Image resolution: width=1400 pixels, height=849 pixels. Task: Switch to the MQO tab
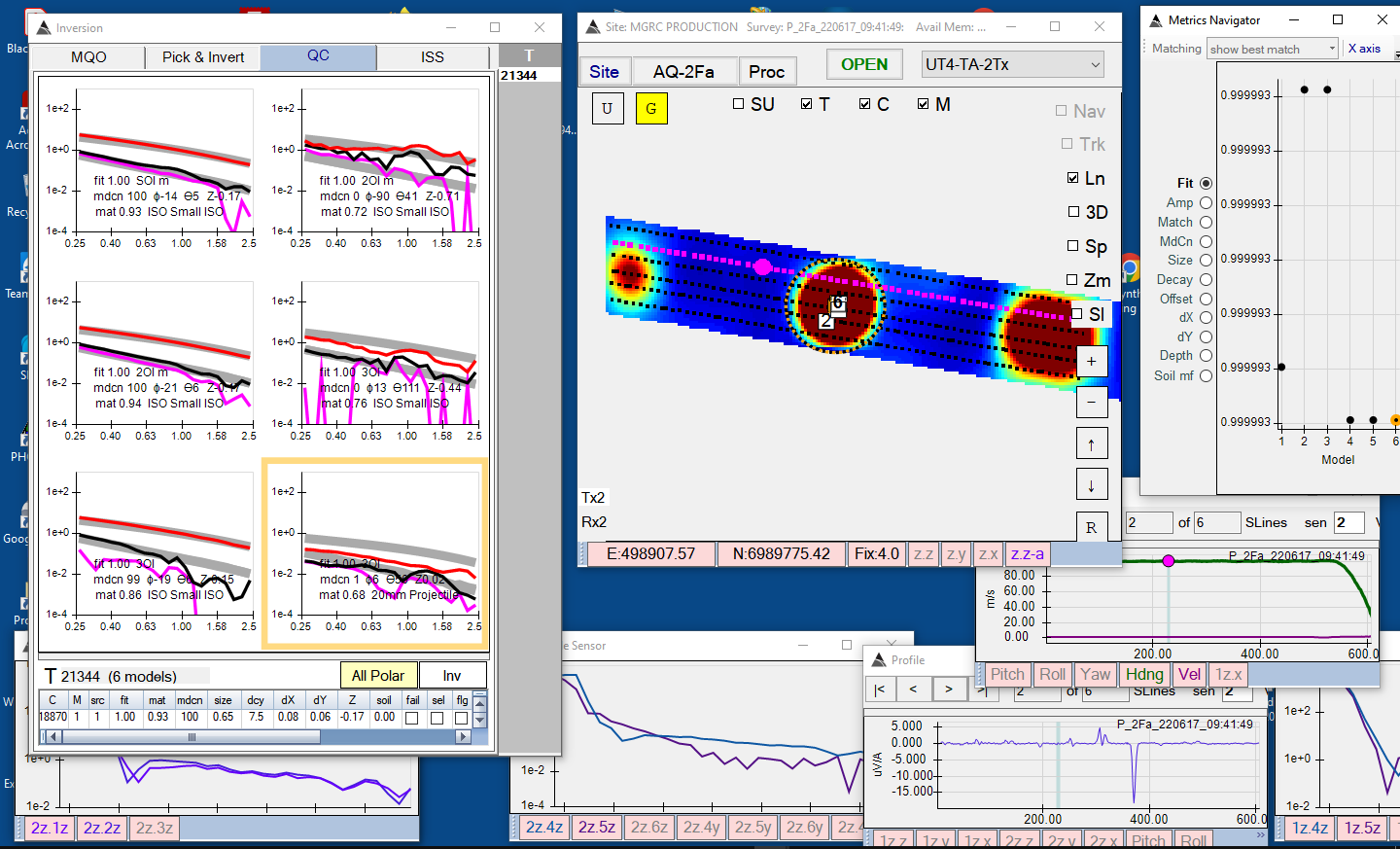pyautogui.click(x=88, y=57)
